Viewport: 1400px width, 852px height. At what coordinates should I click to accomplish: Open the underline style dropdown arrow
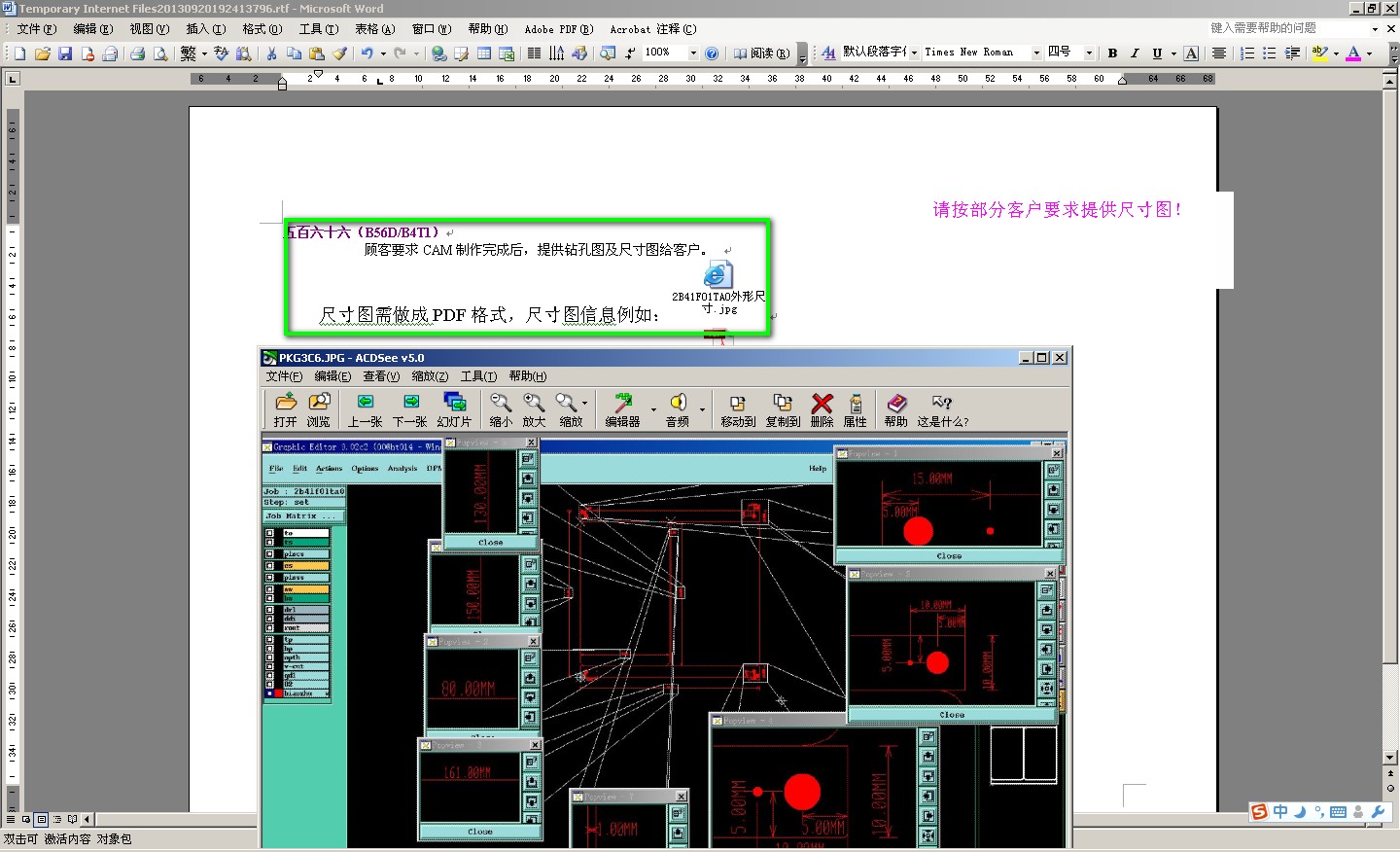click(x=1173, y=53)
